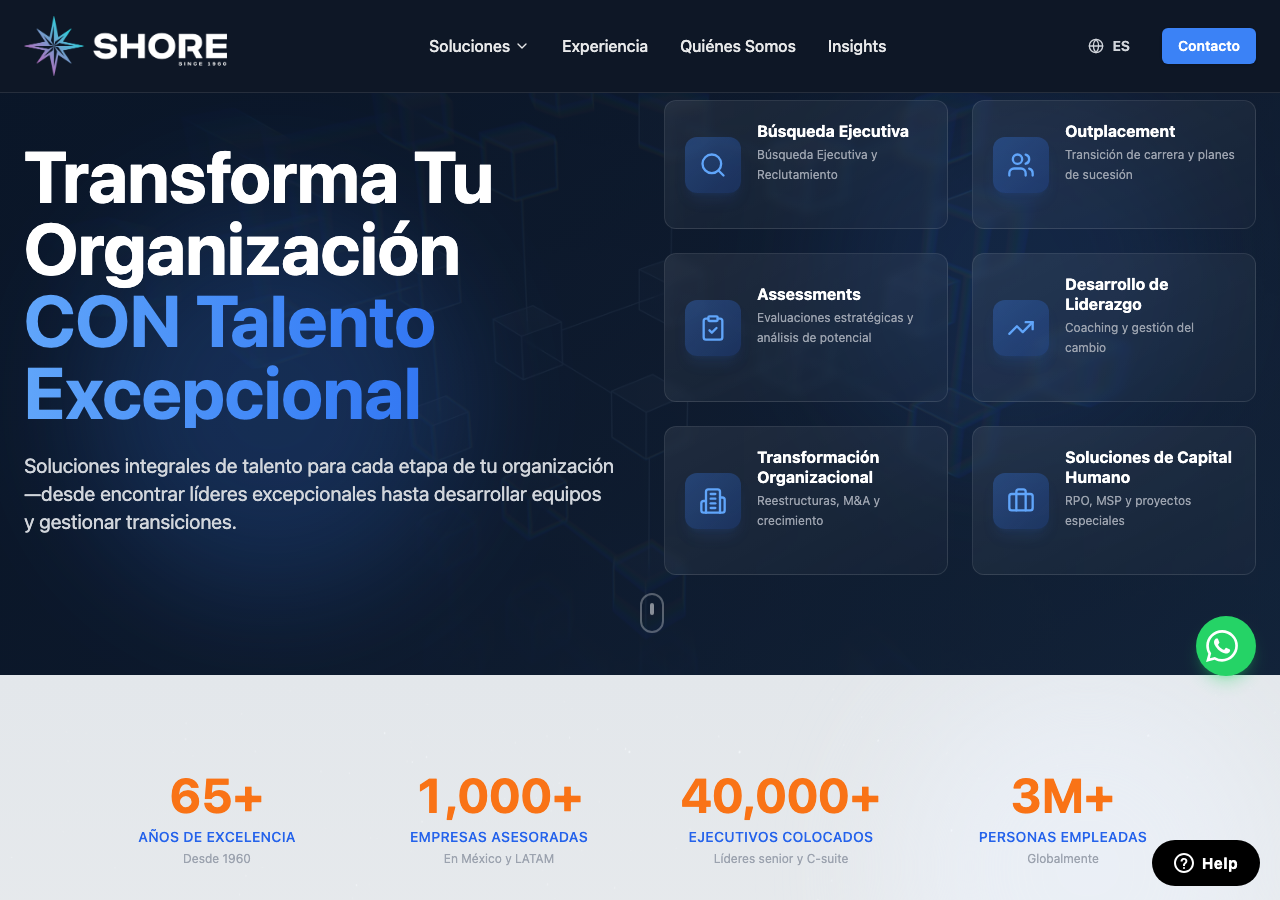This screenshot has width=1280, height=900.
Task: Click the 'En México y LATAM' caption
Action: point(499,859)
